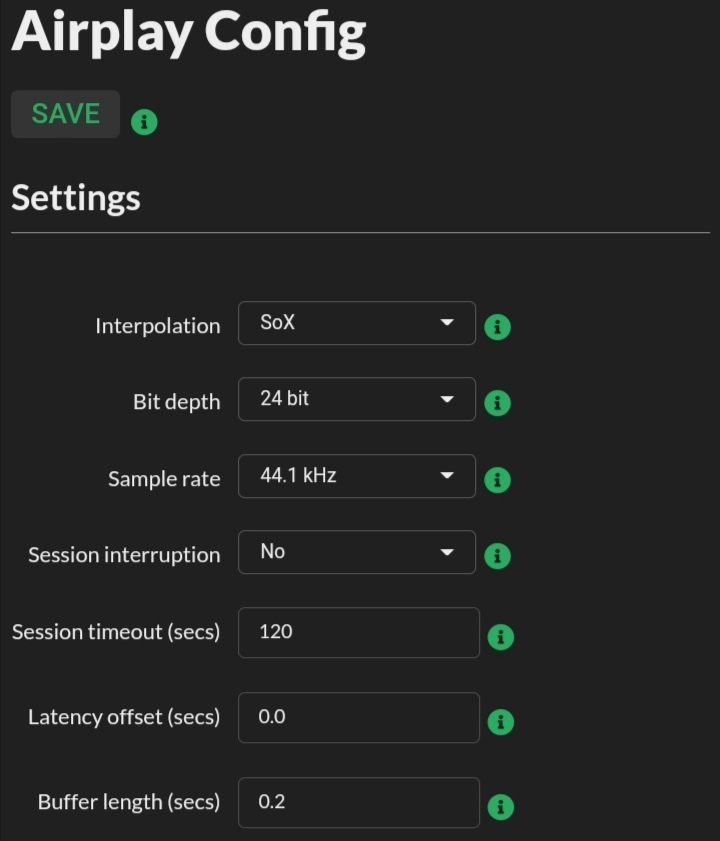Image resolution: width=720 pixels, height=841 pixels.
Task: Open the info icon next to SAVE
Action: click(144, 122)
